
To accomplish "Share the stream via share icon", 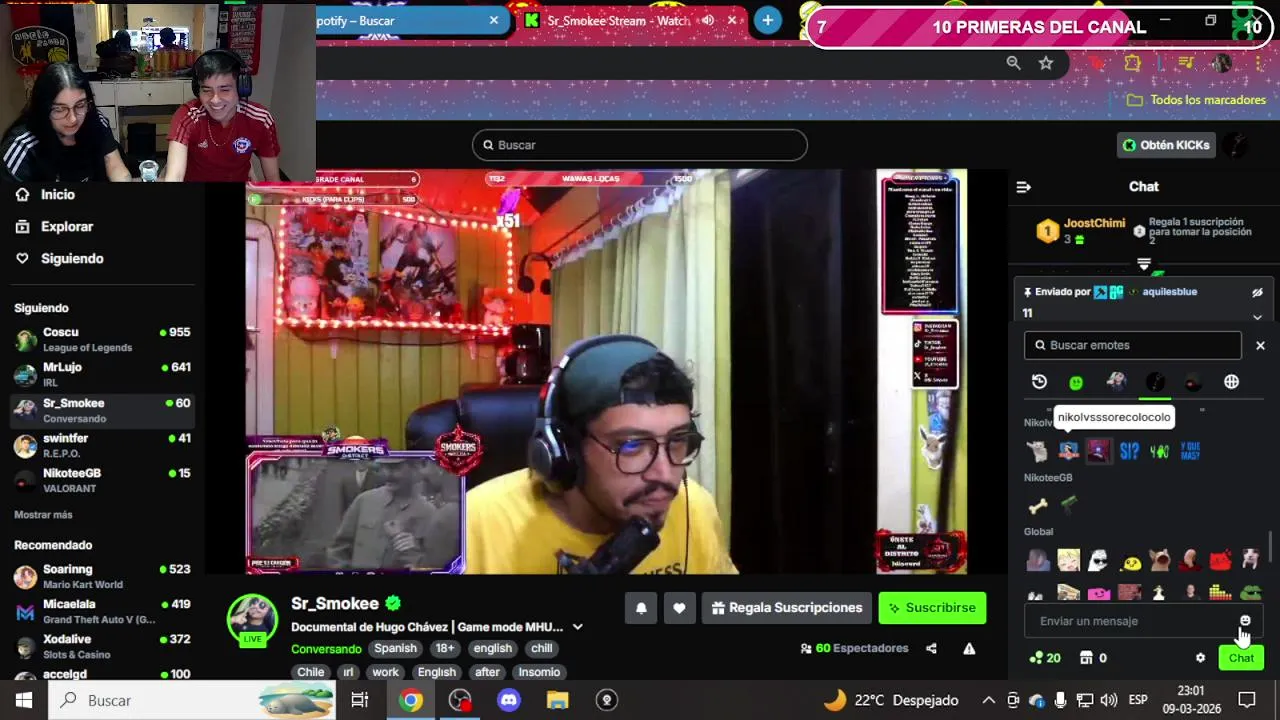I will pyautogui.click(x=931, y=648).
